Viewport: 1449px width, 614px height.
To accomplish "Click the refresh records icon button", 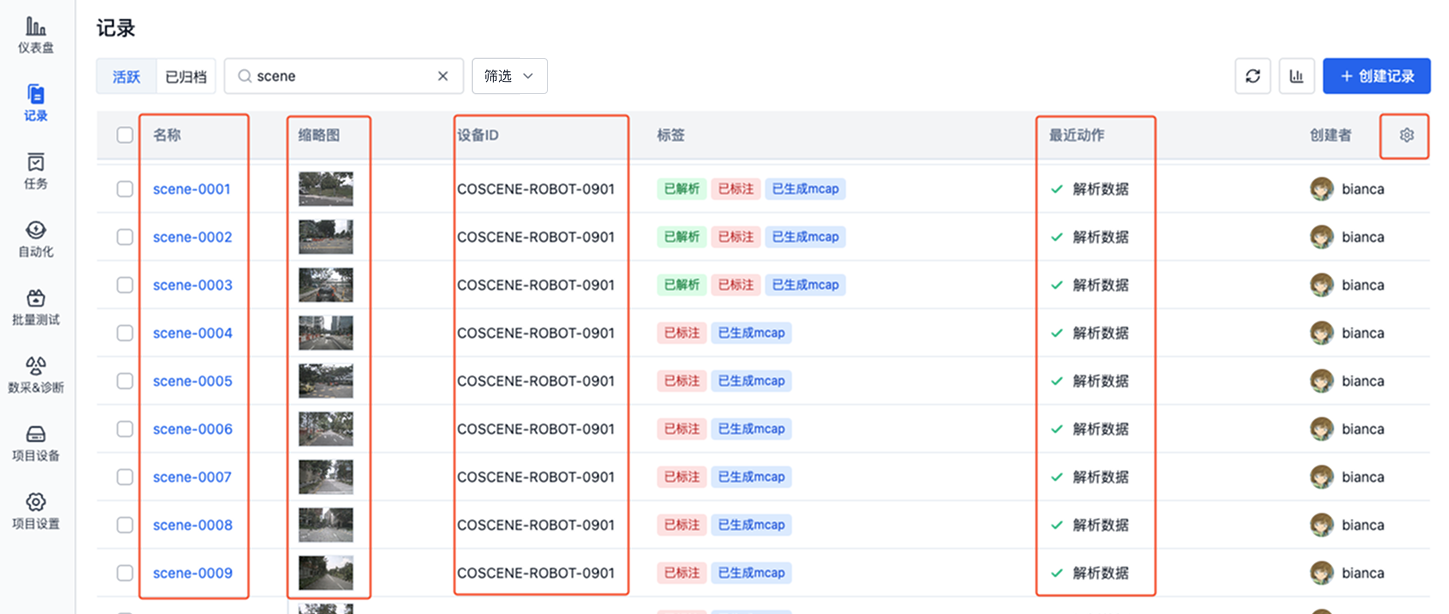I will click(1253, 76).
